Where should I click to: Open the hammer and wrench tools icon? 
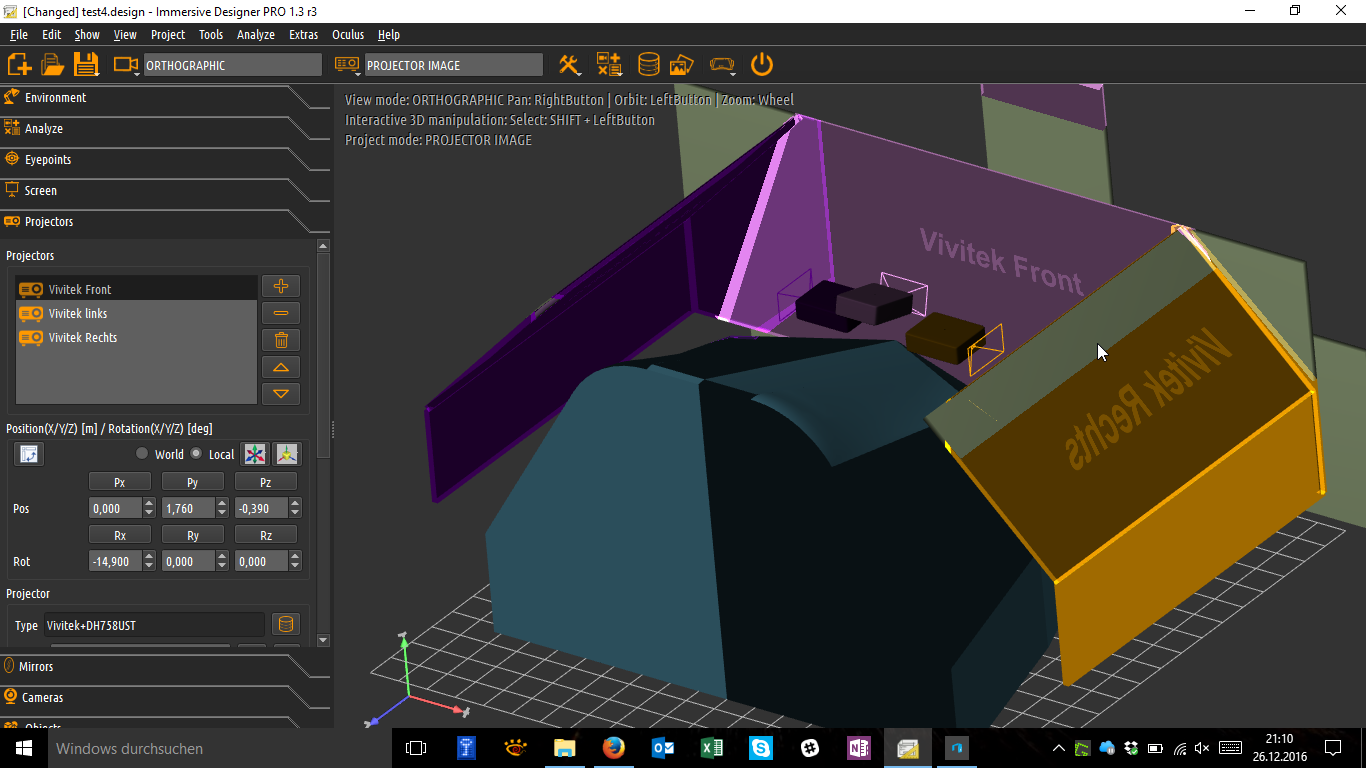[570, 65]
